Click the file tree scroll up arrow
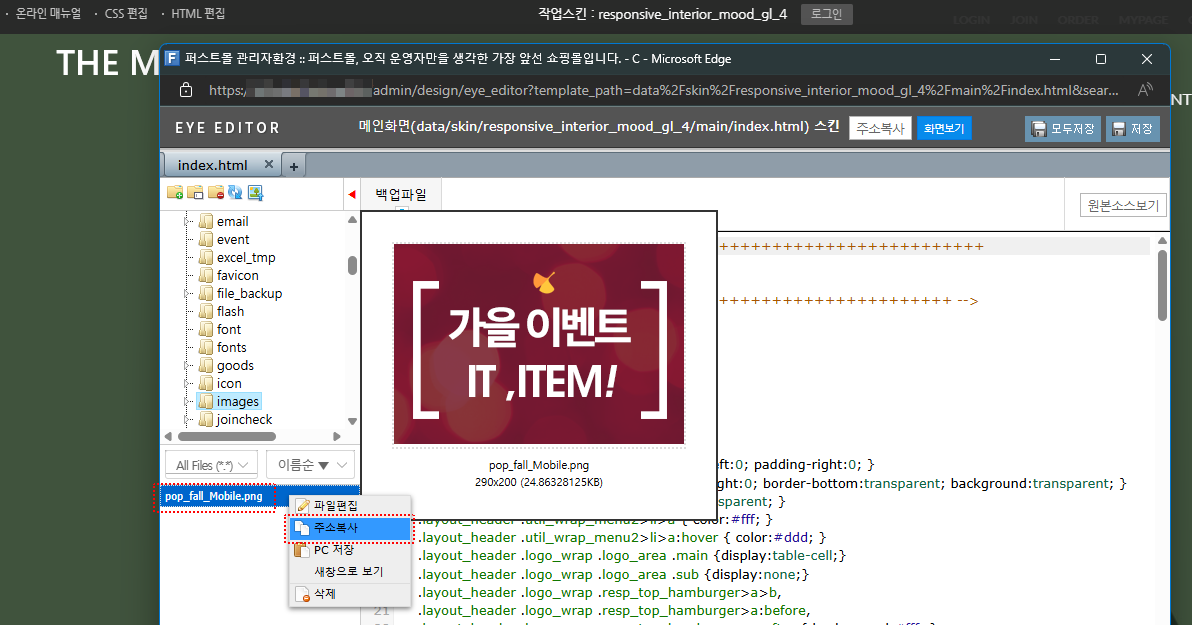The height and width of the screenshot is (625, 1192). pos(352,220)
